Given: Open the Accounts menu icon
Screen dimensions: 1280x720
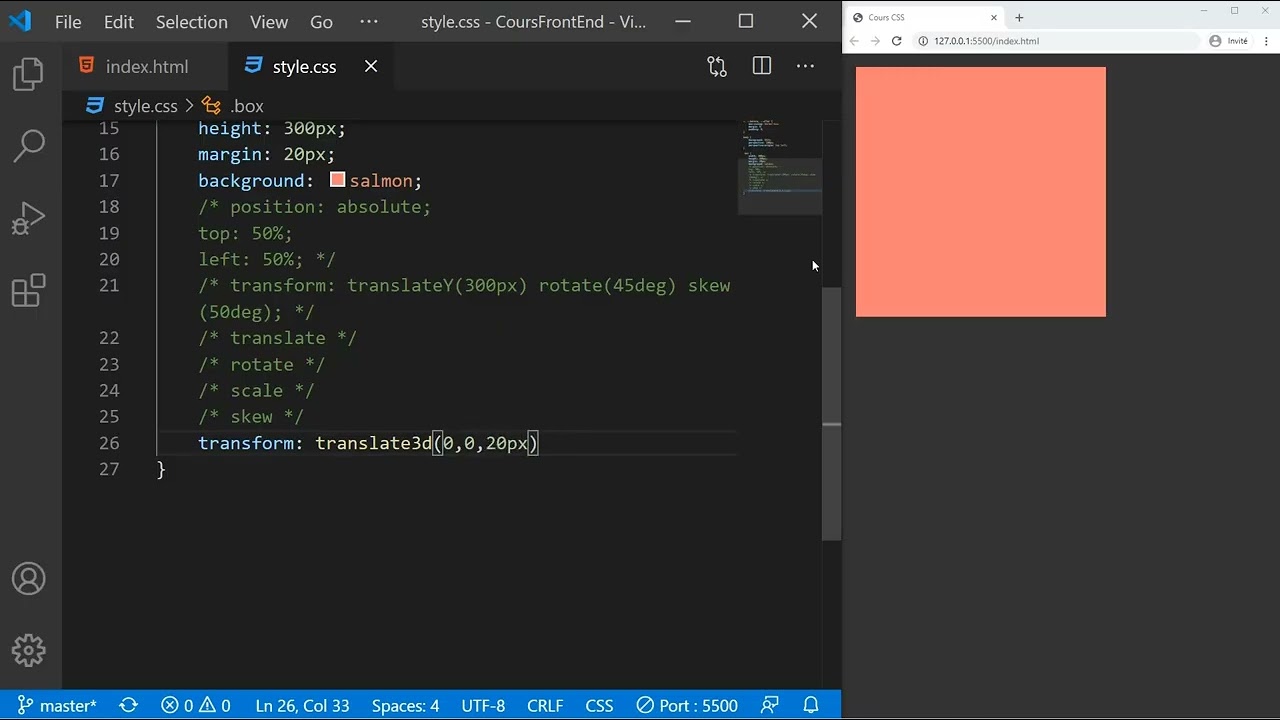Looking at the screenshot, I should [x=29, y=579].
